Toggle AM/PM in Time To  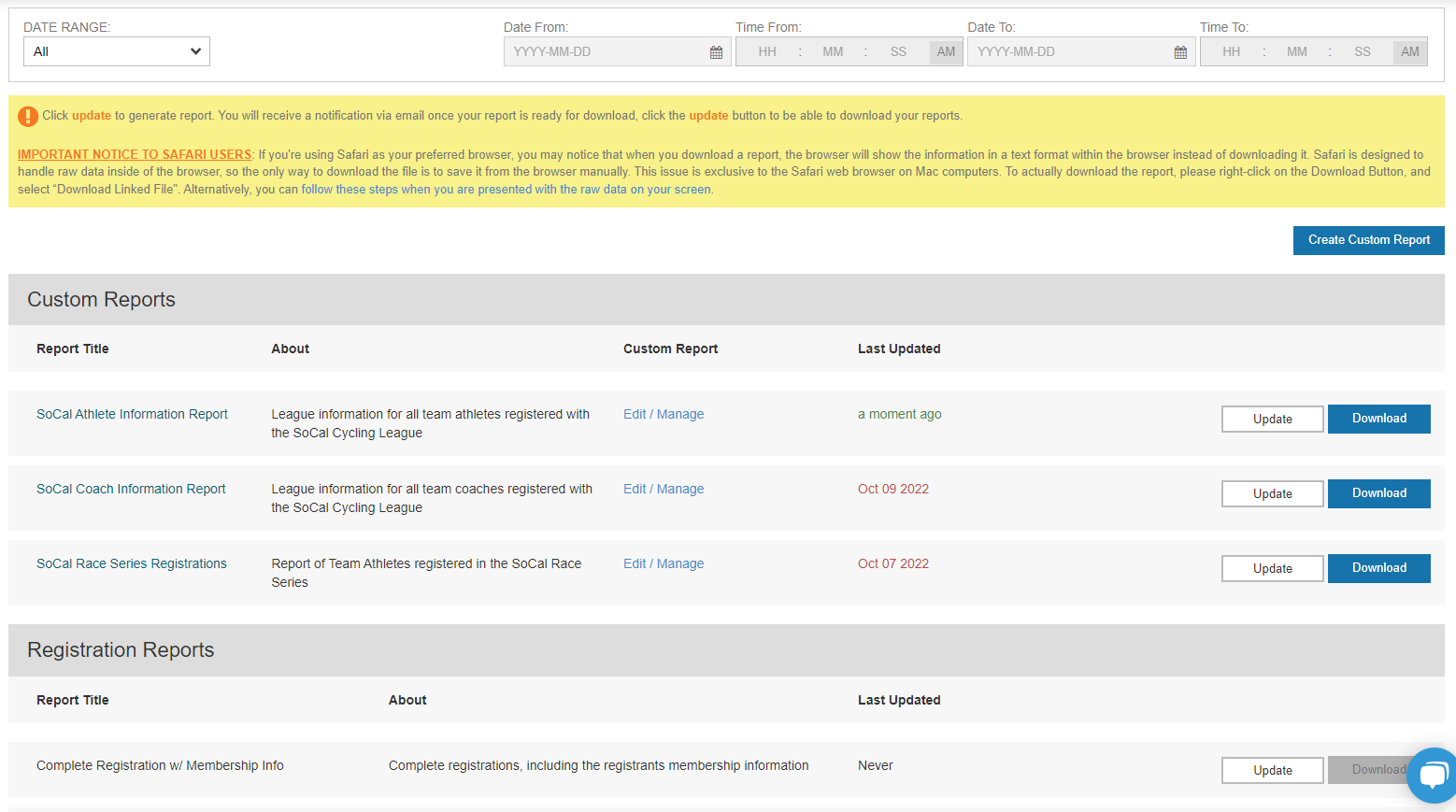coord(1409,52)
